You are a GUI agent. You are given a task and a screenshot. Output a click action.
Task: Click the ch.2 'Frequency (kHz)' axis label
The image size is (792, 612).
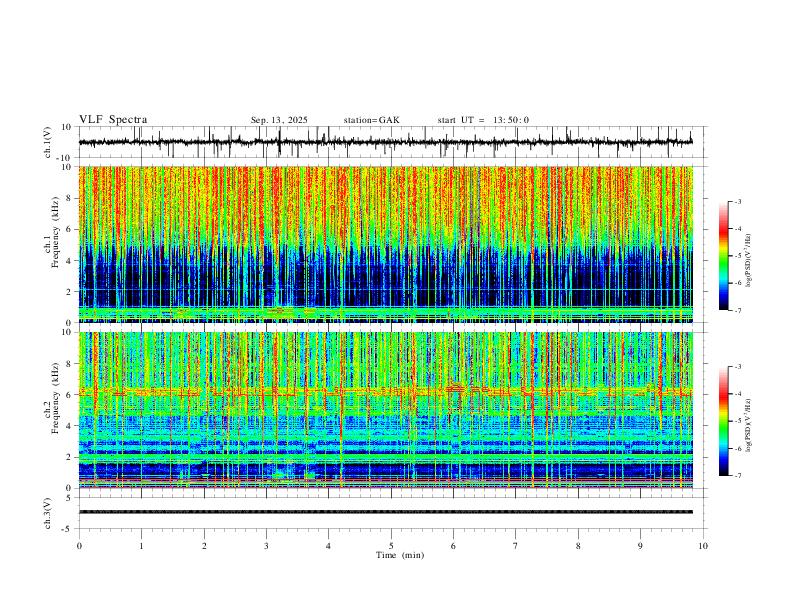tap(55, 398)
